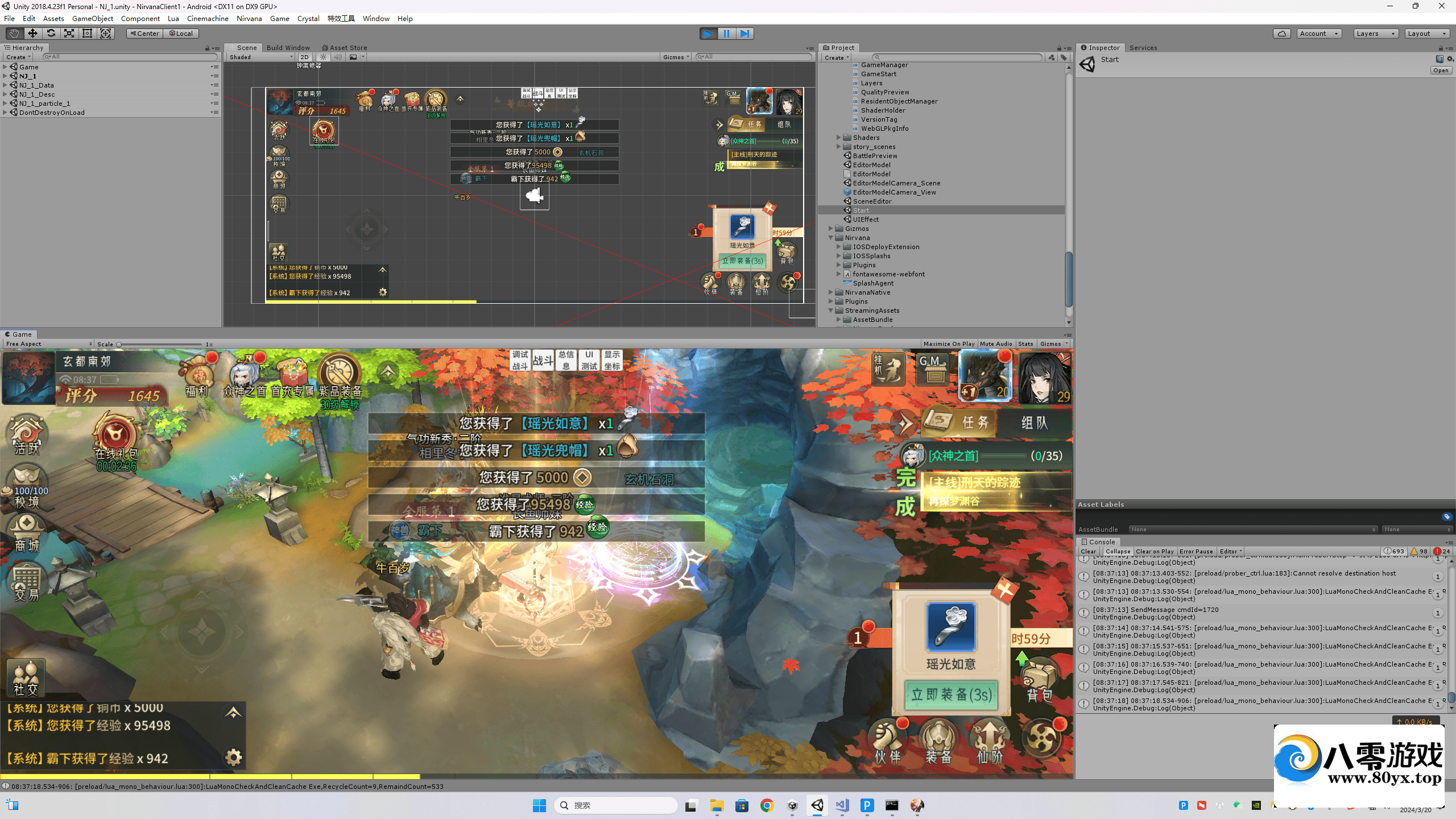1456x819 pixels.
Task: Click 立即装备 equip button in Game view
Action: (951, 694)
